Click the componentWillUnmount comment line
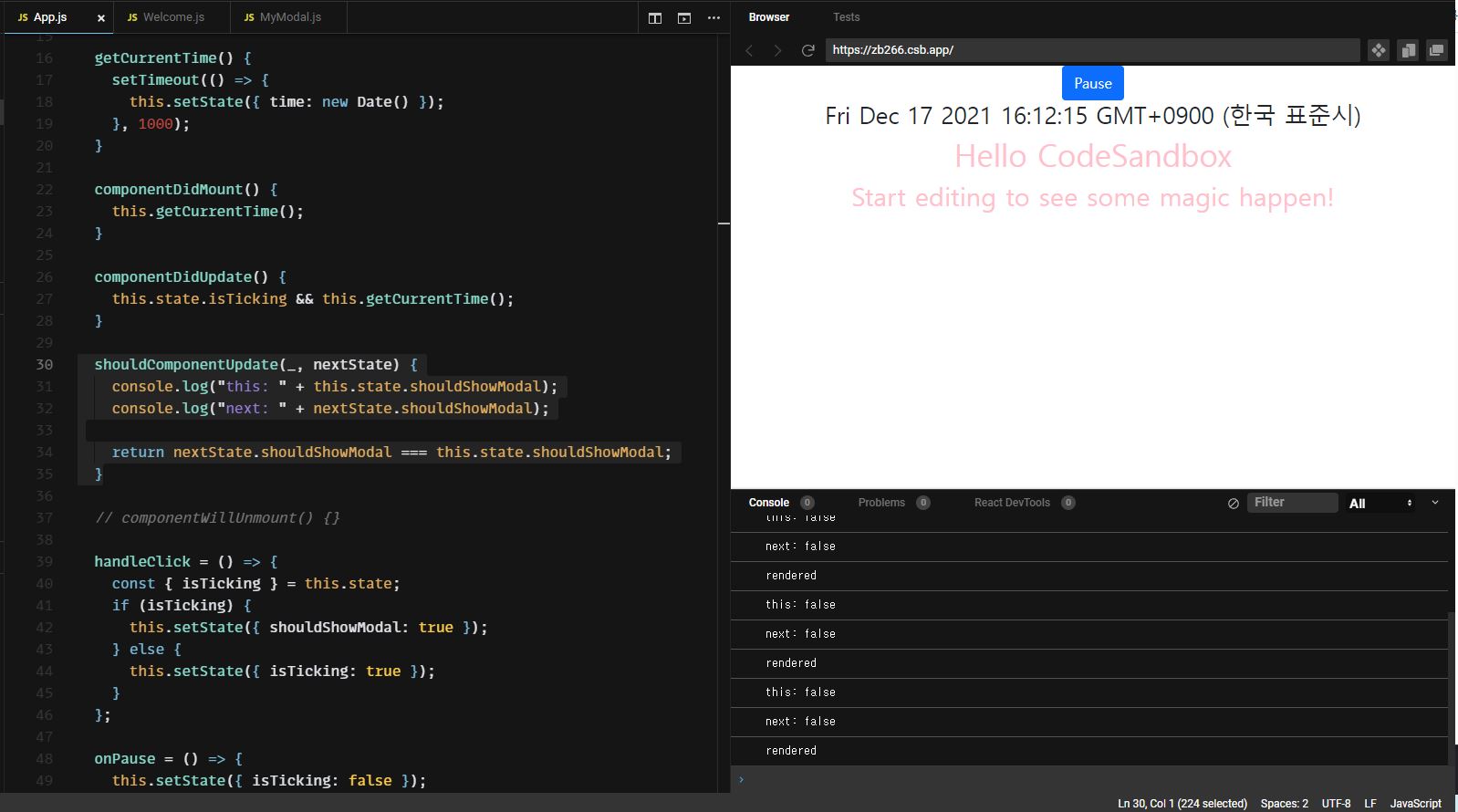 [x=217, y=517]
